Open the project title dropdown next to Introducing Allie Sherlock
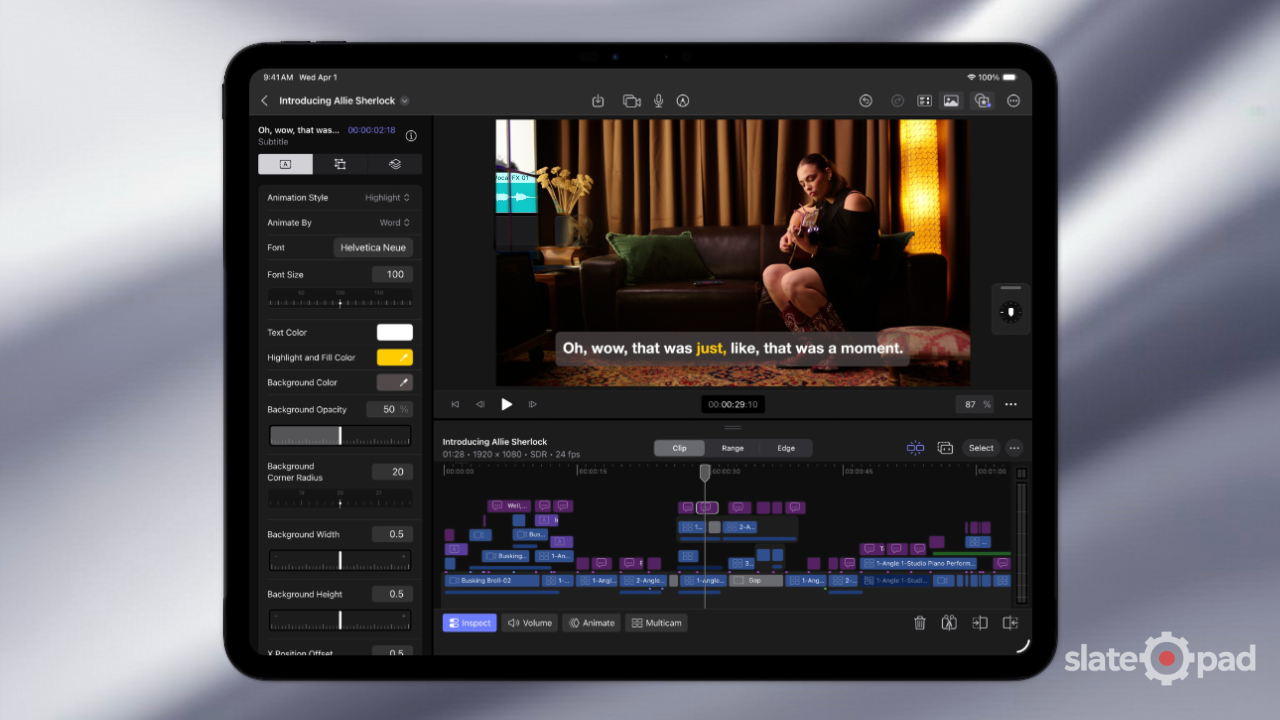 point(405,101)
